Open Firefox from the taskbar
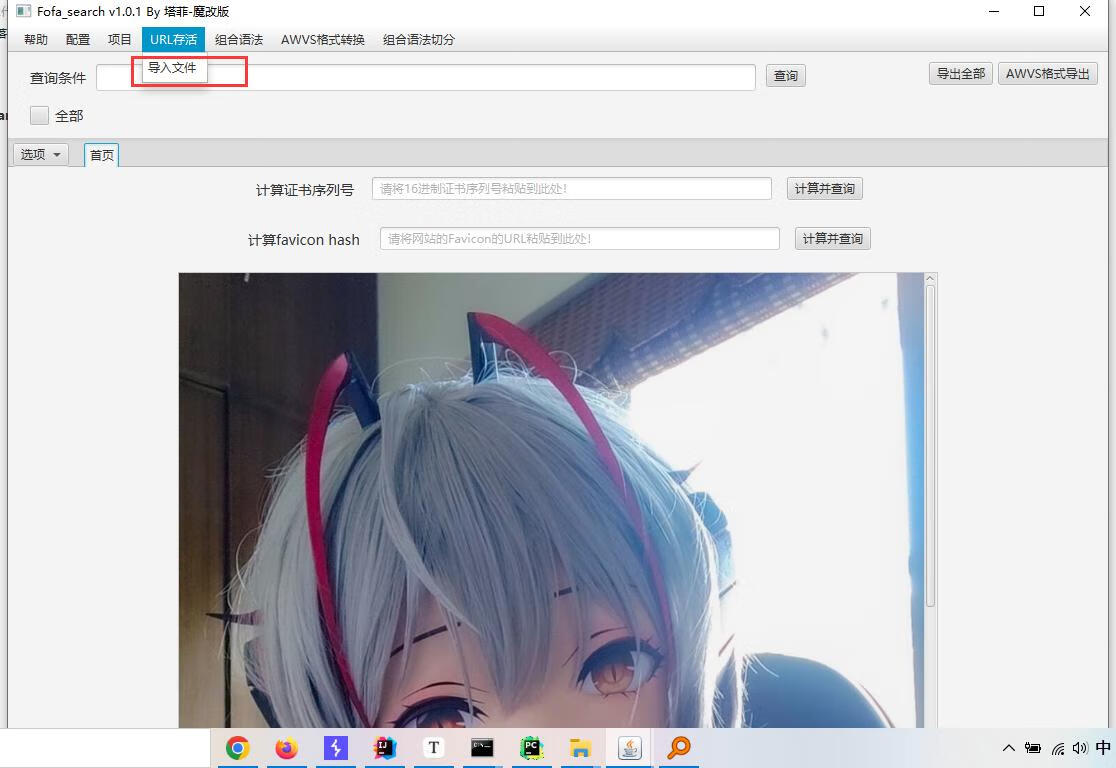This screenshot has height=768, width=1116. 287,748
